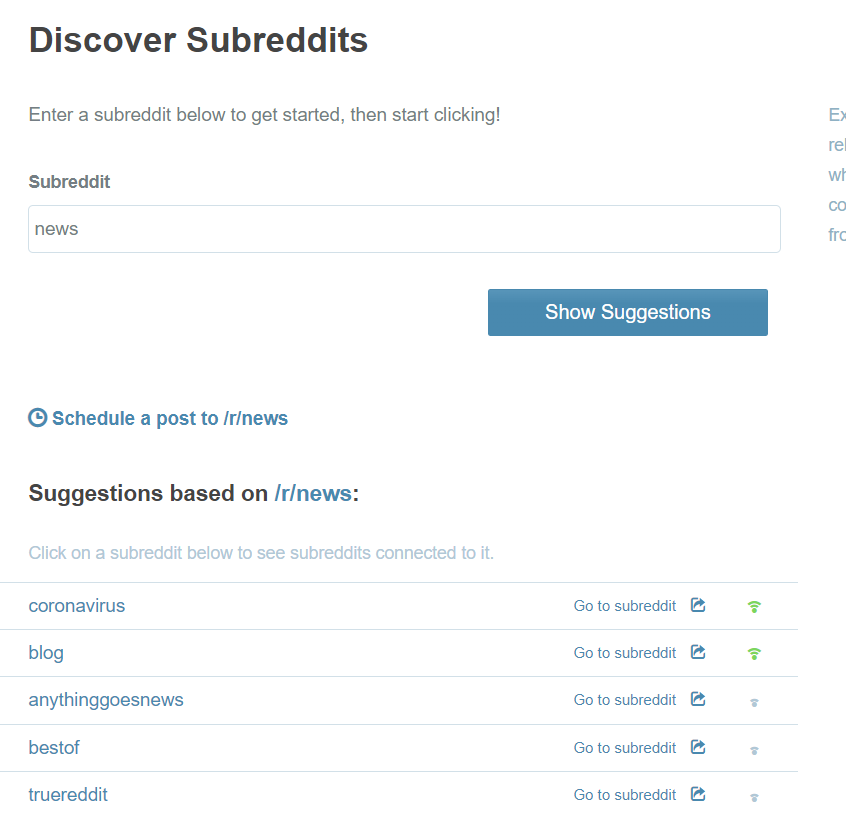This screenshot has height=817, width=846.
Task: Click external link icon for anythinggoesnews
Action: [x=698, y=699]
